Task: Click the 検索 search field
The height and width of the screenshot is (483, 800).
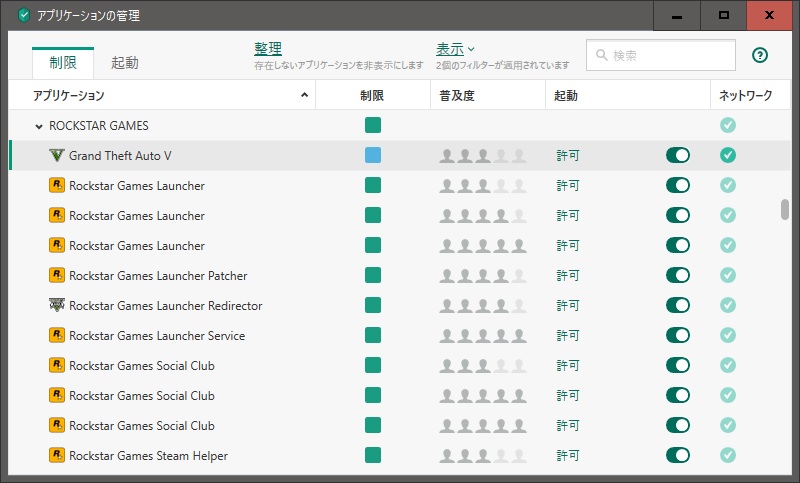Action: pos(661,55)
